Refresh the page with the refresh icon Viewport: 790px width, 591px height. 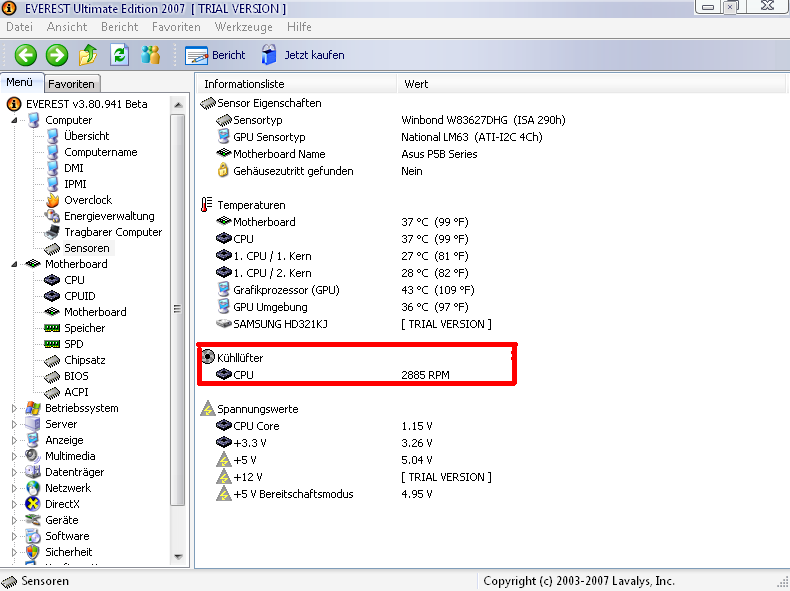(x=119, y=55)
